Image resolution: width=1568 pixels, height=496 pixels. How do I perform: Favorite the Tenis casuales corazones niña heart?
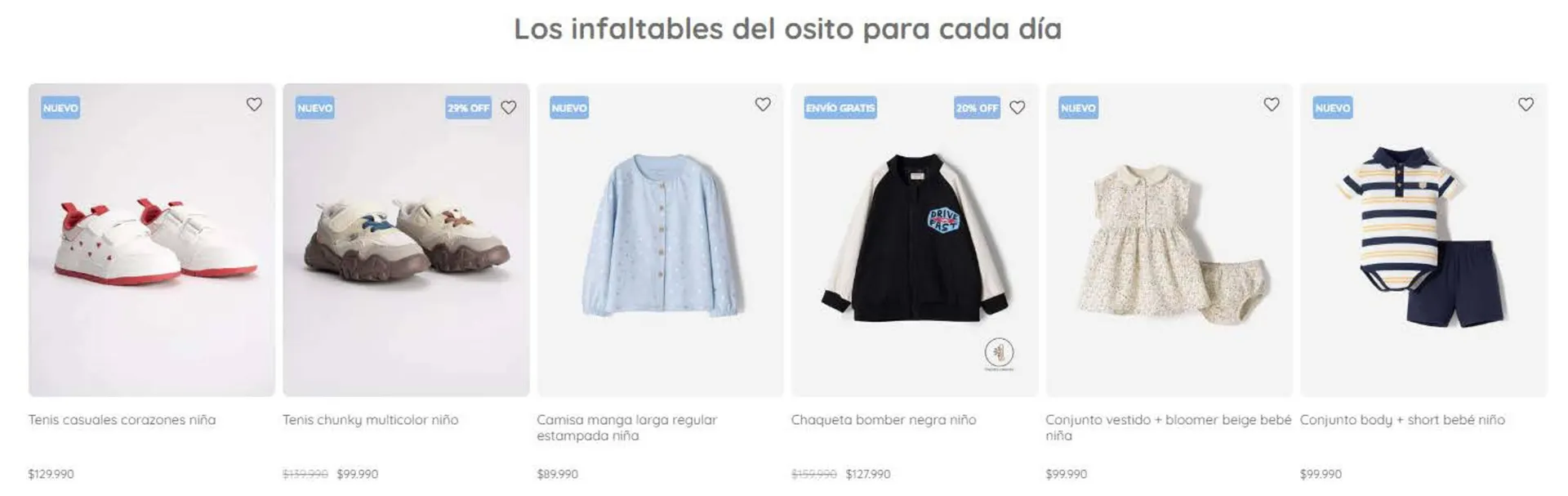[254, 105]
